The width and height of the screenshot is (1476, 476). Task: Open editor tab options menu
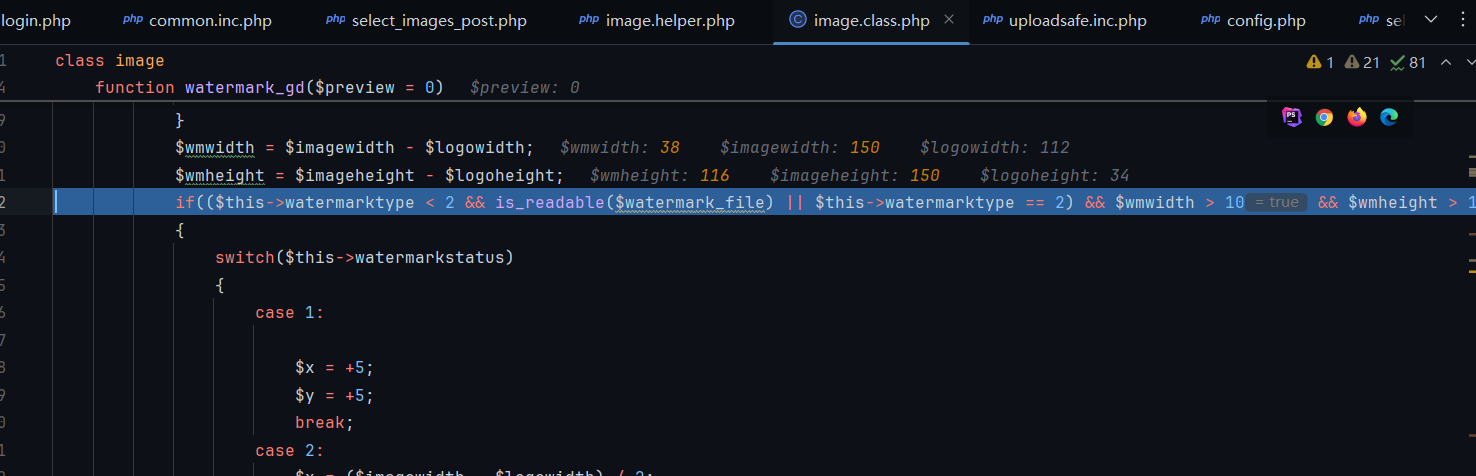click(x=1462, y=20)
